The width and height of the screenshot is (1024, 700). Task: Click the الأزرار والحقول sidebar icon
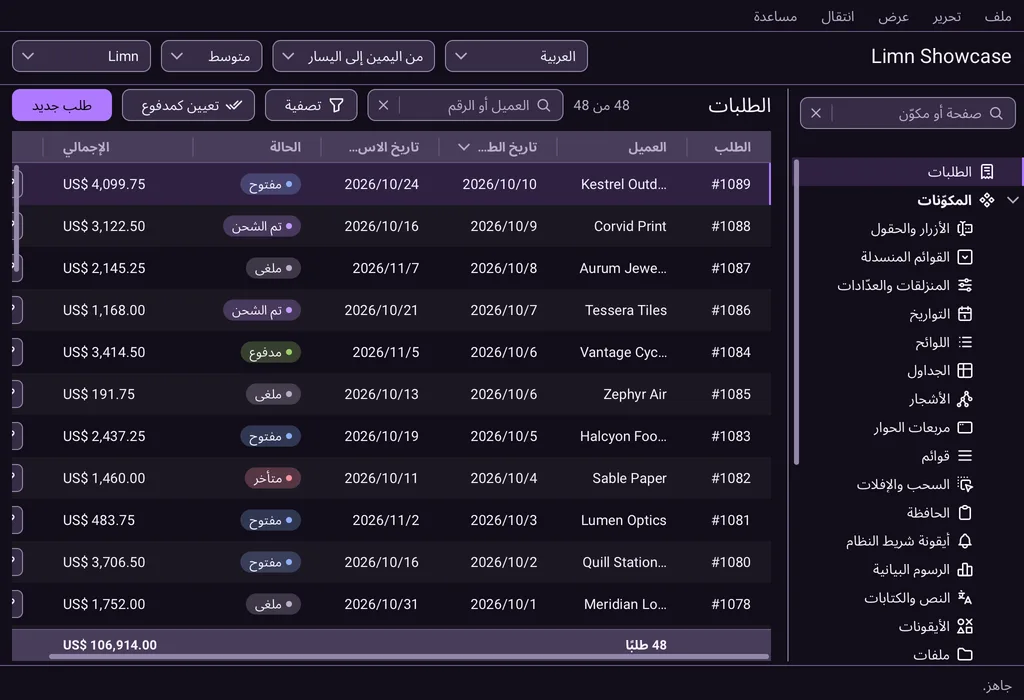965,229
